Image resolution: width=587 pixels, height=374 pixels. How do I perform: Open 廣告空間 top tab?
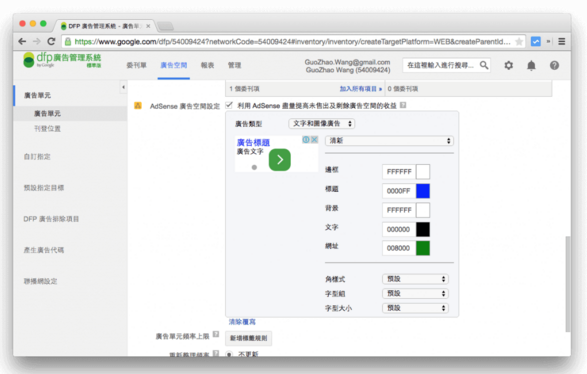tap(174, 65)
